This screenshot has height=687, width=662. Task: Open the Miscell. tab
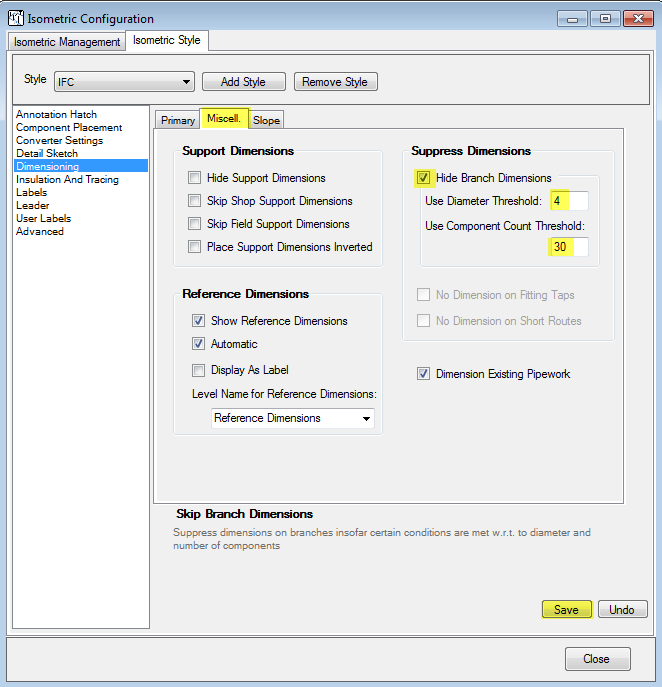[x=224, y=118]
